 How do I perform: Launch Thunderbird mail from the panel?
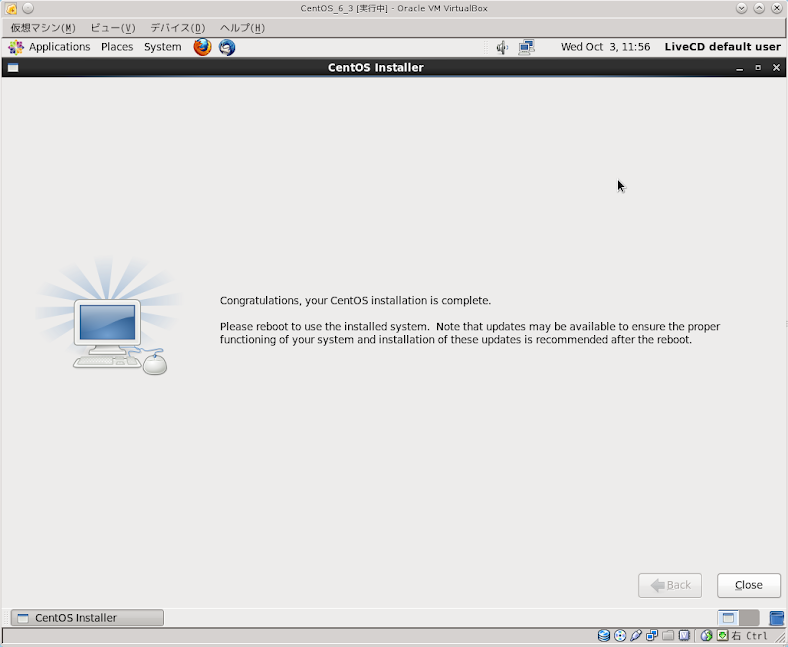click(x=227, y=47)
